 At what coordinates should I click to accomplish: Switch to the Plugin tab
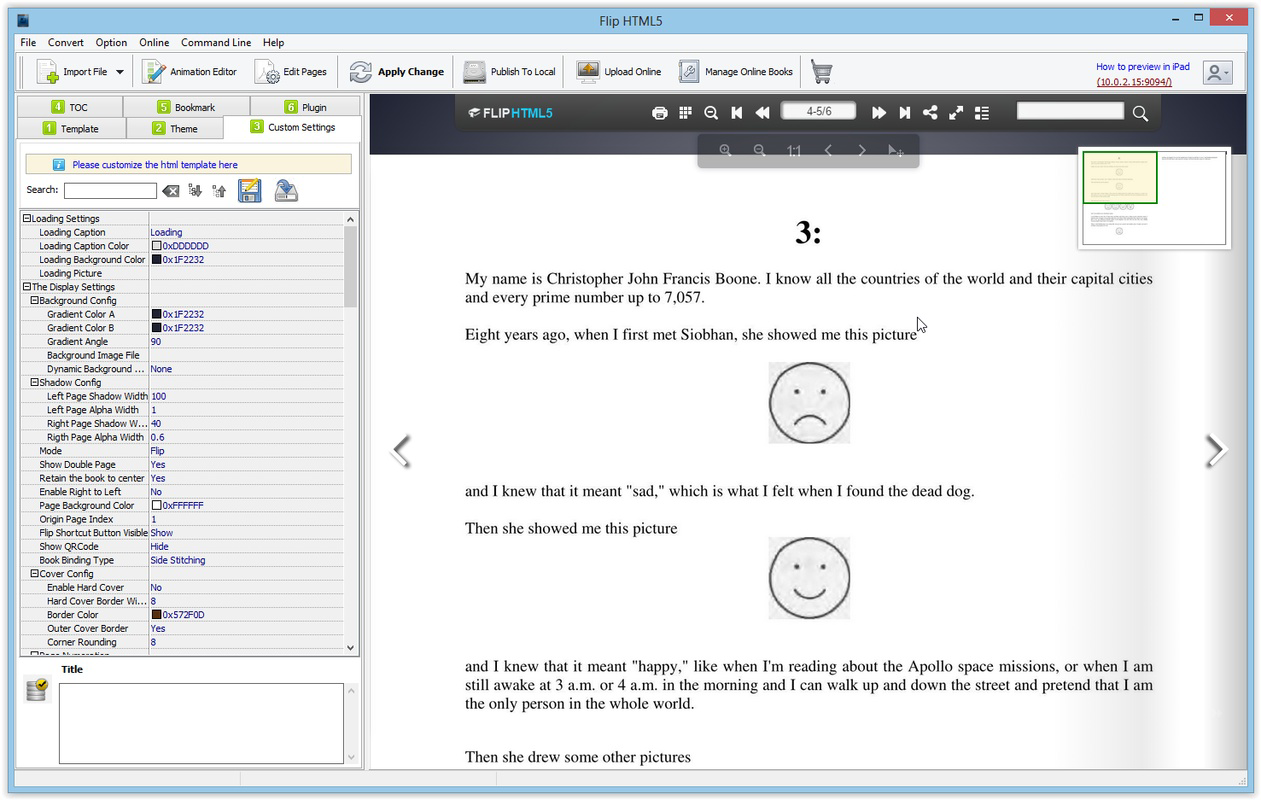[x=305, y=107]
